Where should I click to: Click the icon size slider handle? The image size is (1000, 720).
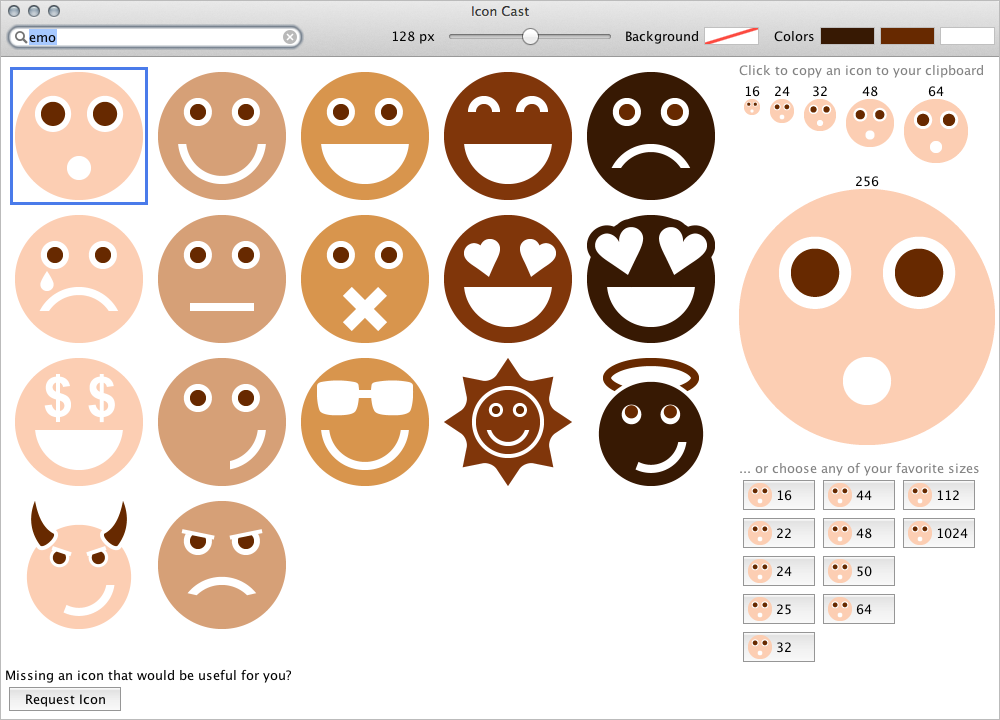coord(530,36)
